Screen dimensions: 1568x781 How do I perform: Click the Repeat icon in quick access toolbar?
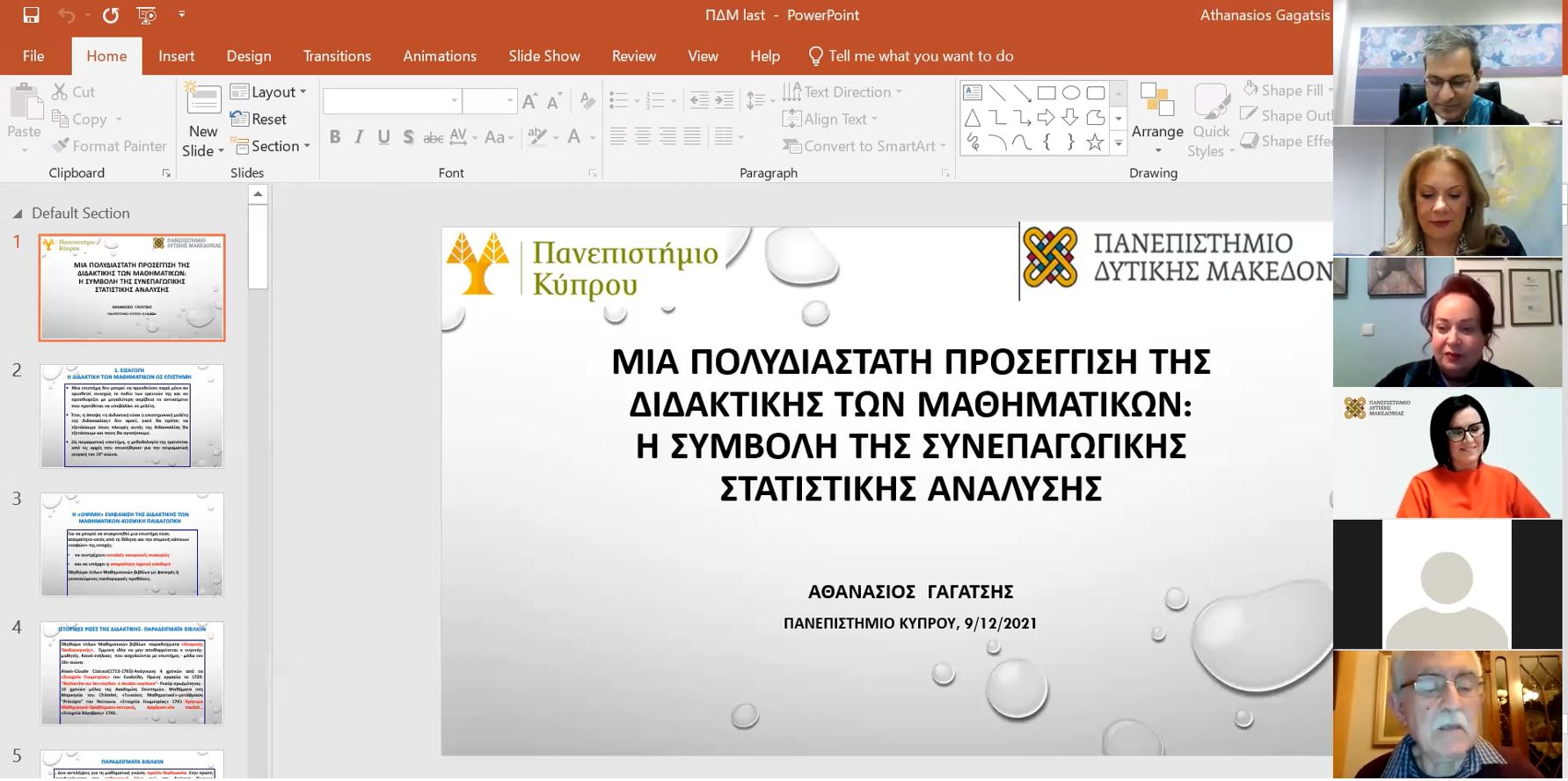click(x=110, y=15)
